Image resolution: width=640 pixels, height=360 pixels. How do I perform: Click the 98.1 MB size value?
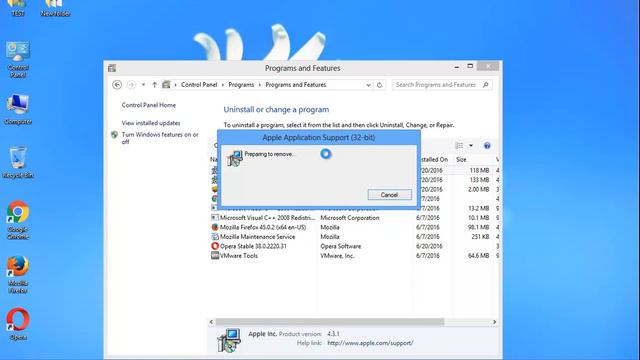pos(478,227)
